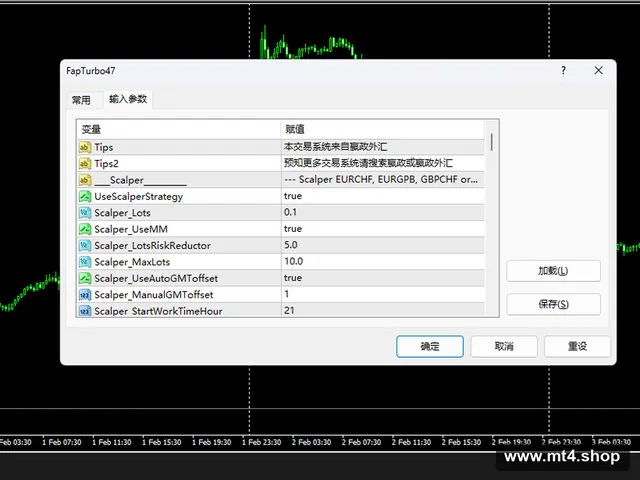Screen dimensions: 640x480
Task: Close the FapTurbo47 dialog
Action: point(598,70)
